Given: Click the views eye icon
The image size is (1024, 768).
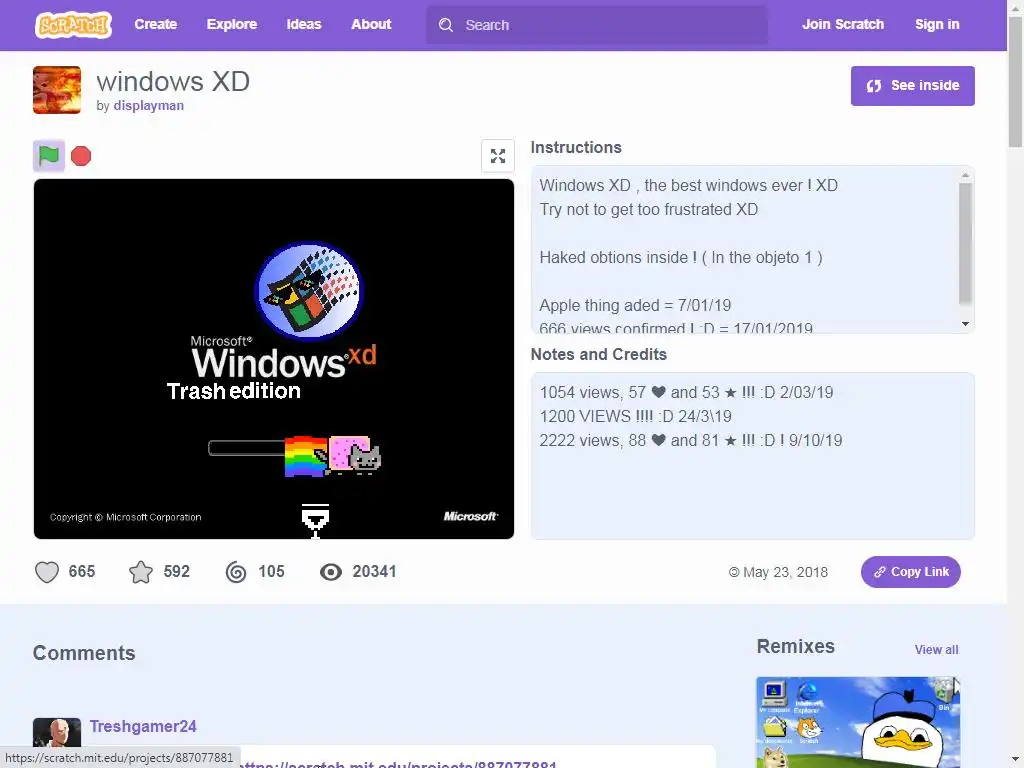Looking at the screenshot, I should [x=330, y=572].
